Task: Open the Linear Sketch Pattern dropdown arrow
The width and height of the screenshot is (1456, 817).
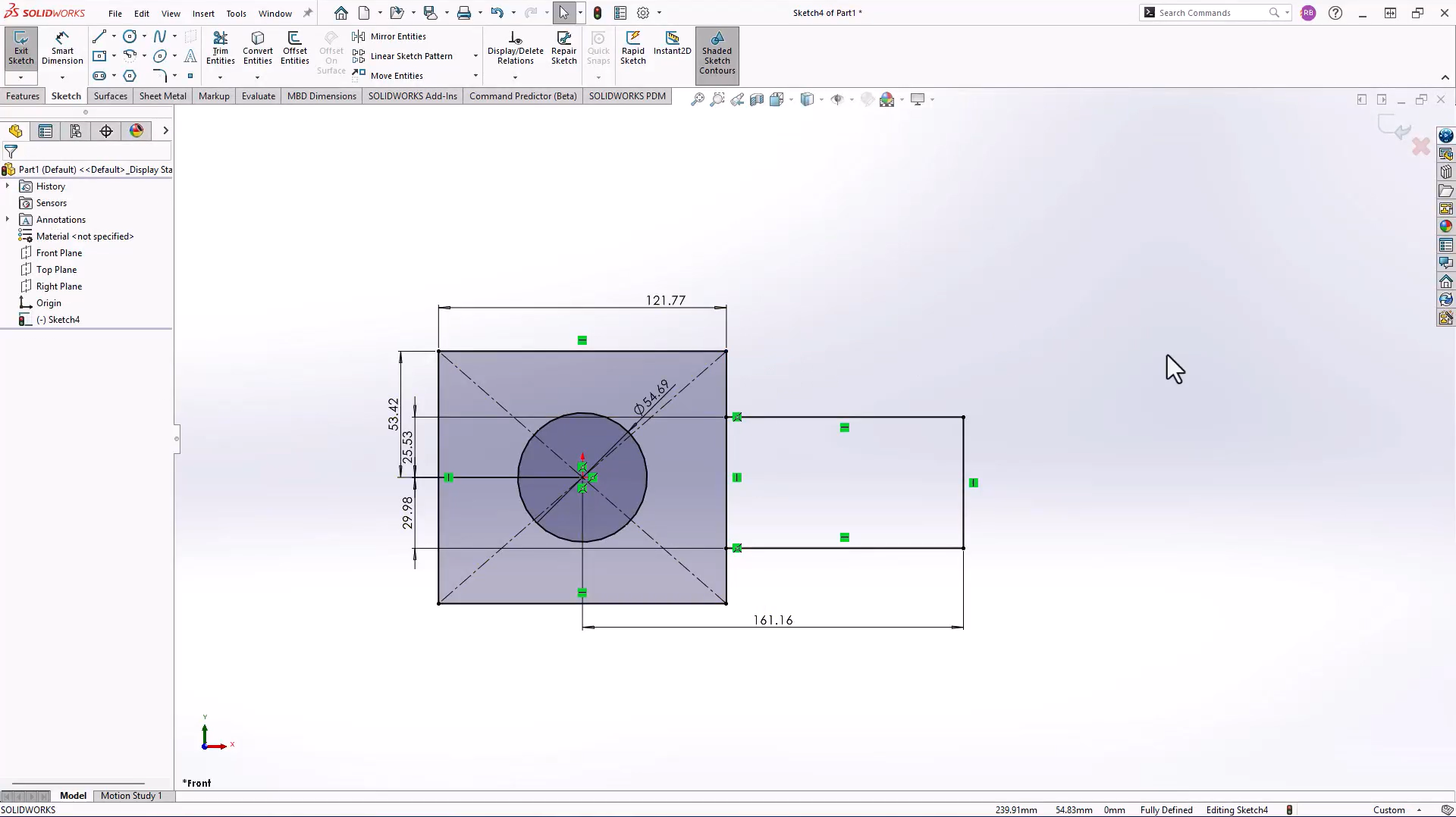Action: pyautogui.click(x=475, y=56)
